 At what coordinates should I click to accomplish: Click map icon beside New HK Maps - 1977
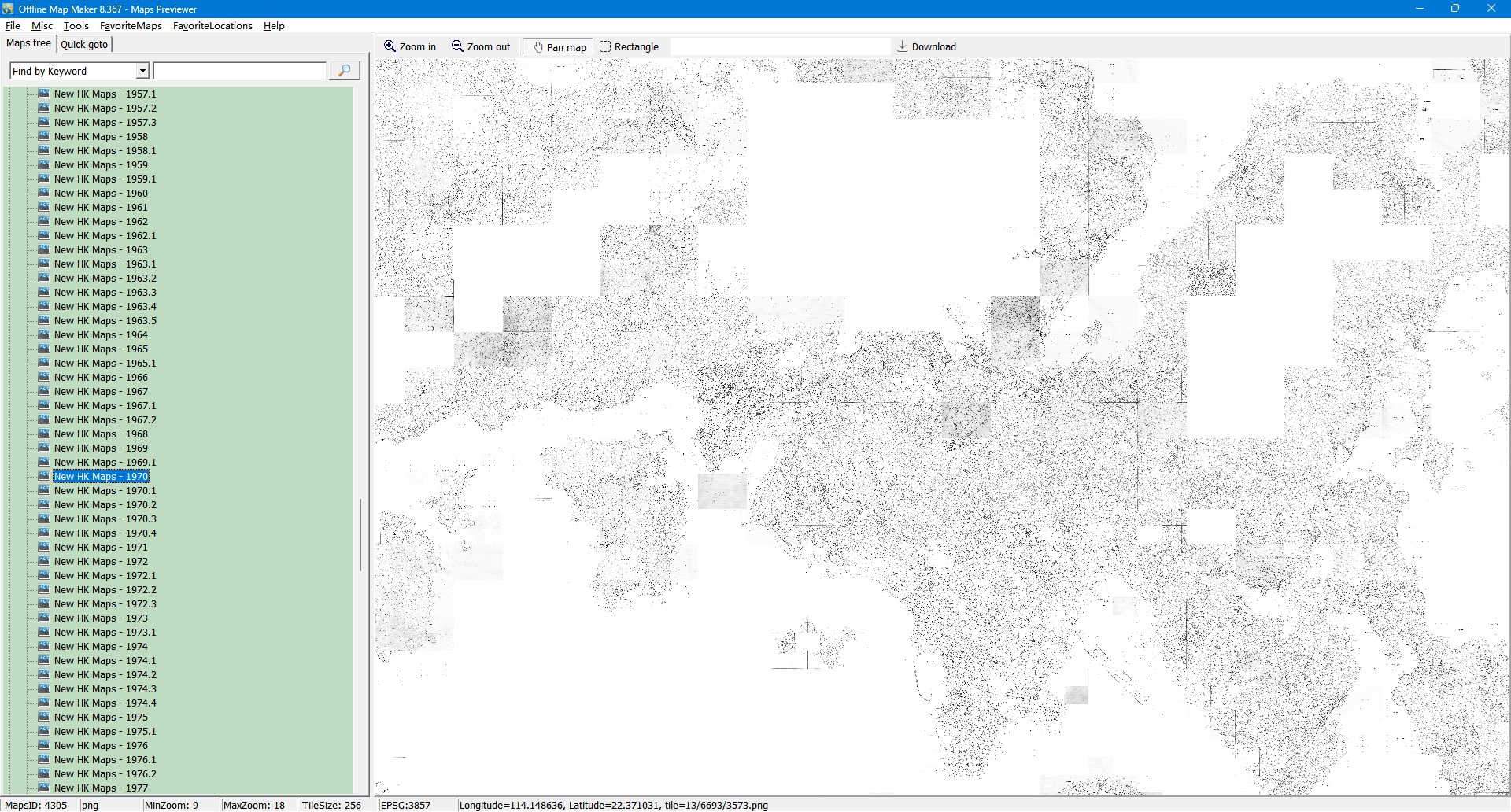(45, 788)
